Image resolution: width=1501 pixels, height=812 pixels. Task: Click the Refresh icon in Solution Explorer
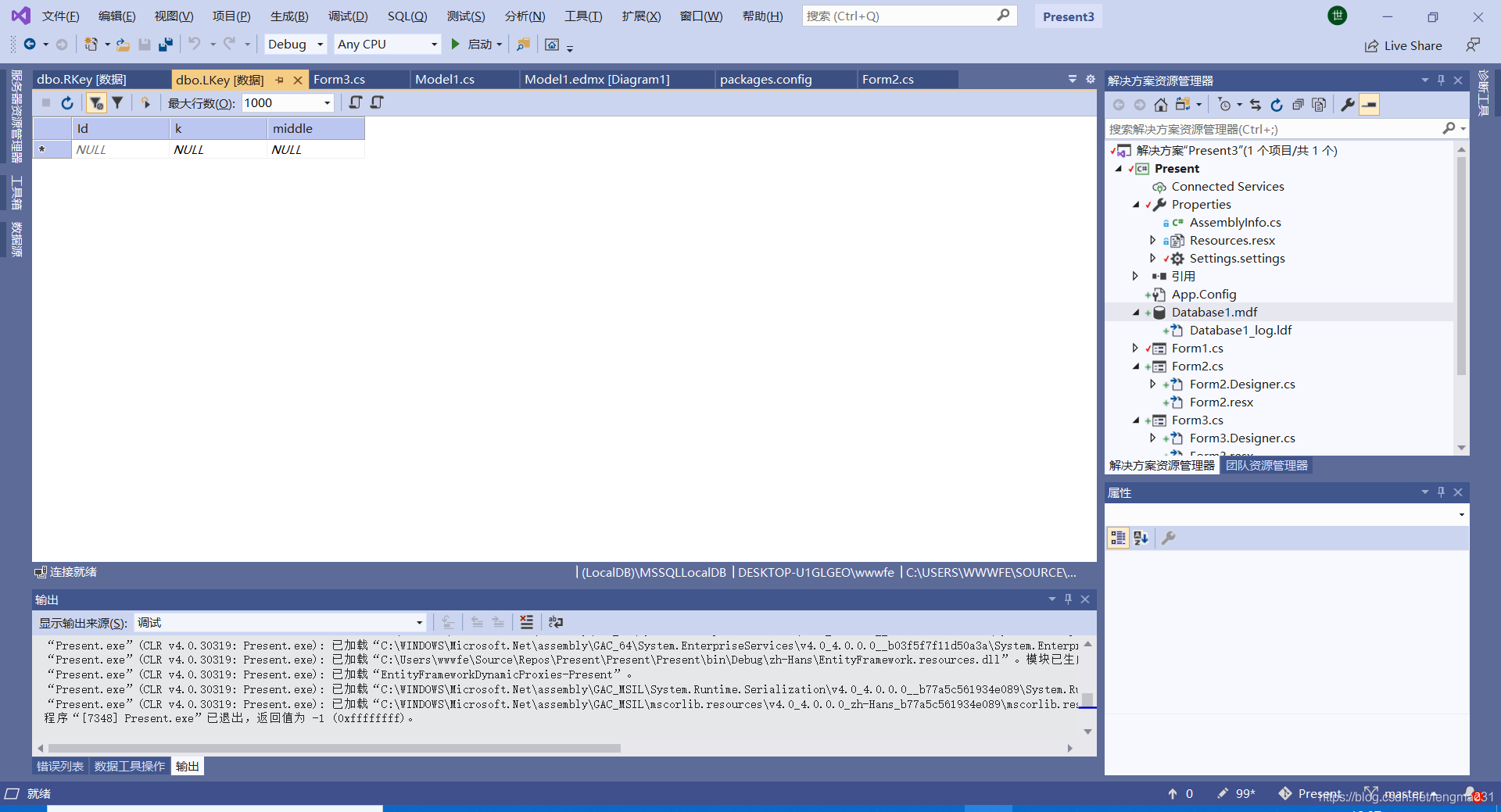point(1277,105)
